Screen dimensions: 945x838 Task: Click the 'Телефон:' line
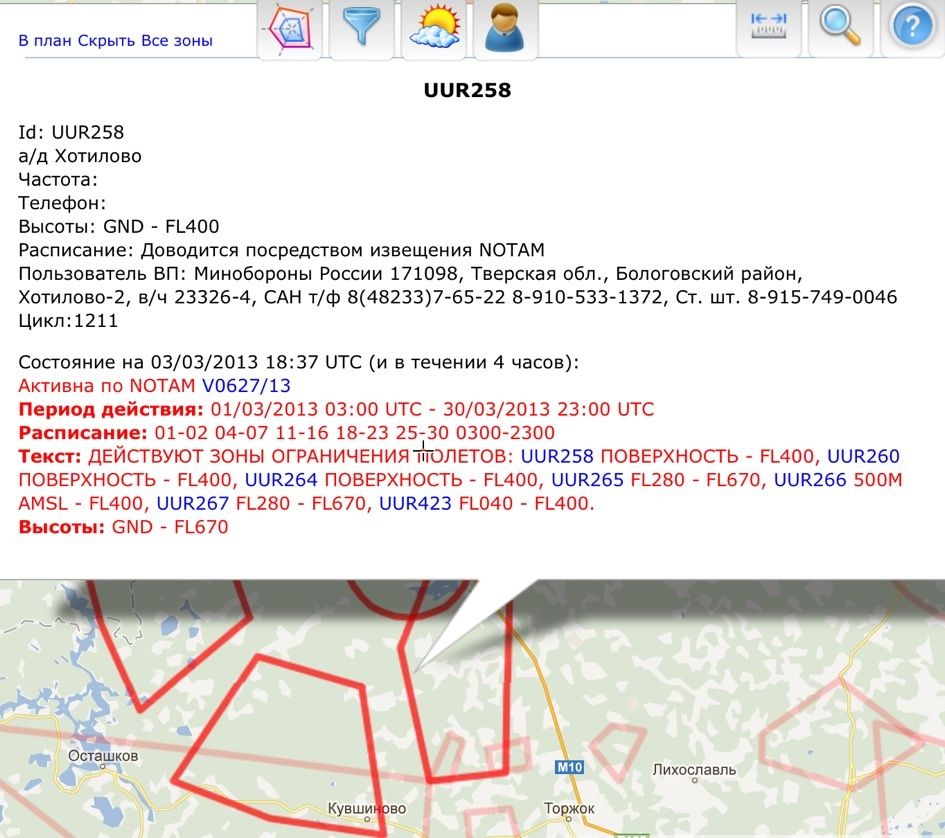pyautogui.click(x=62, y=203)
